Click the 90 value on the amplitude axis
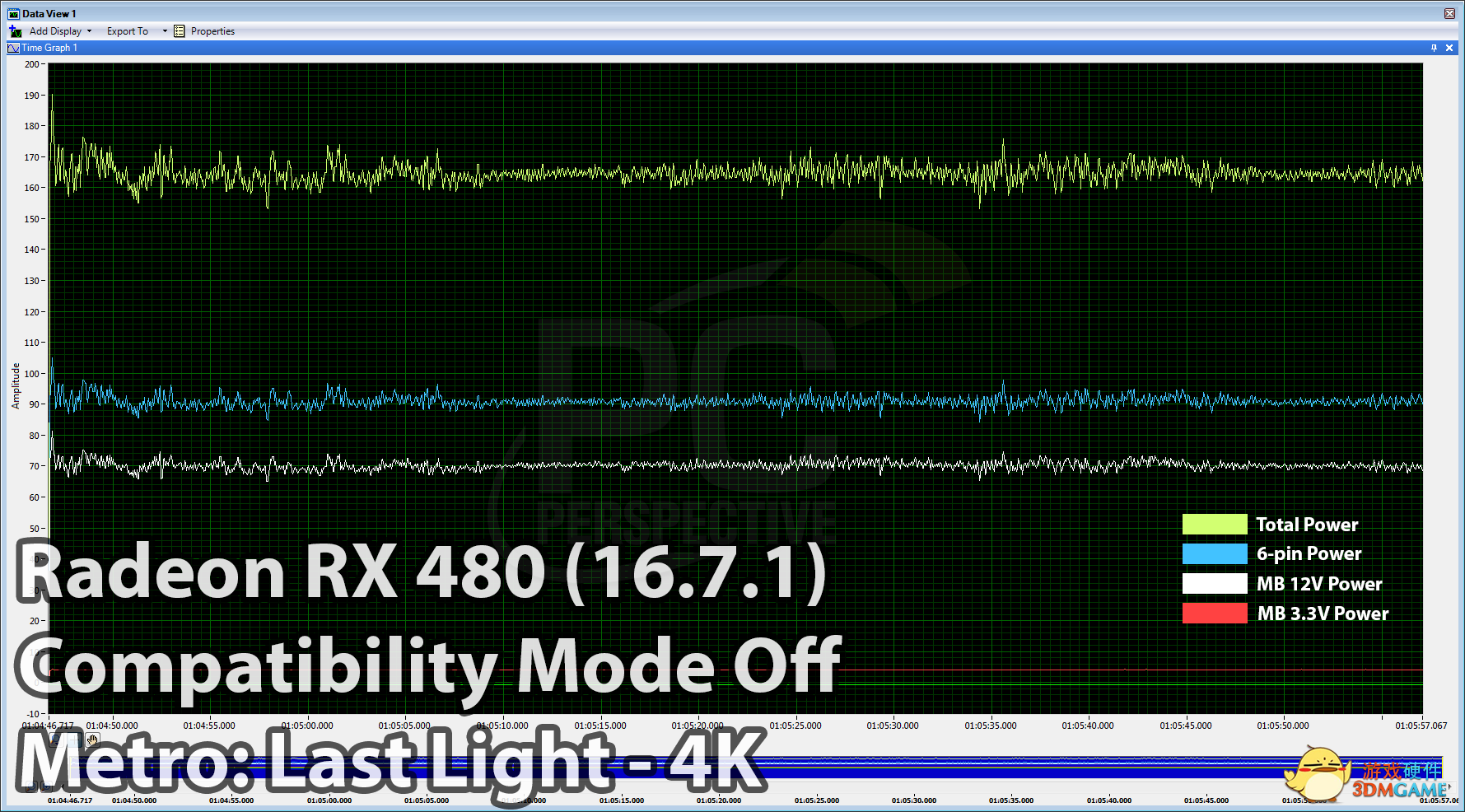 [34, 404]
